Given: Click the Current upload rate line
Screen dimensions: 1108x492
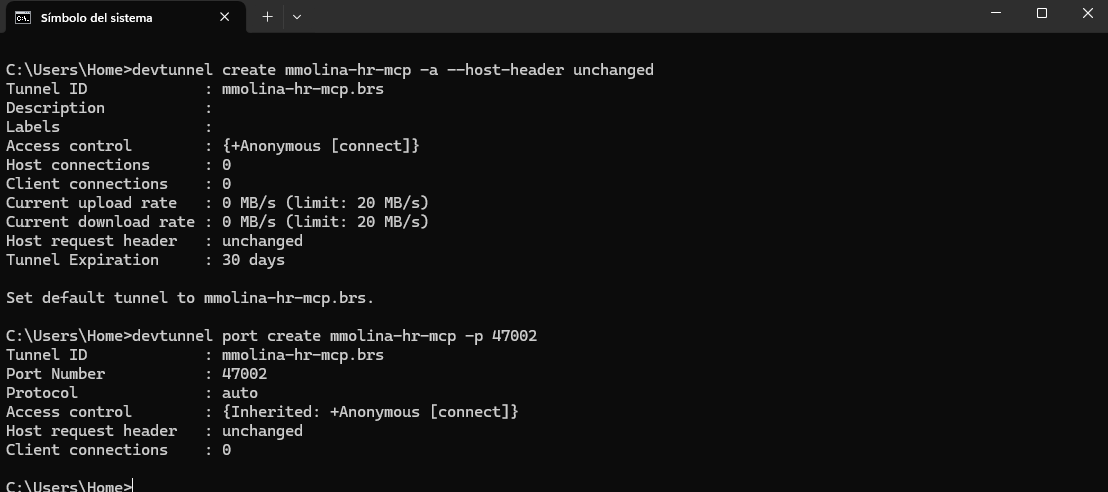Looking at the screenshot, I should point(217,203).
